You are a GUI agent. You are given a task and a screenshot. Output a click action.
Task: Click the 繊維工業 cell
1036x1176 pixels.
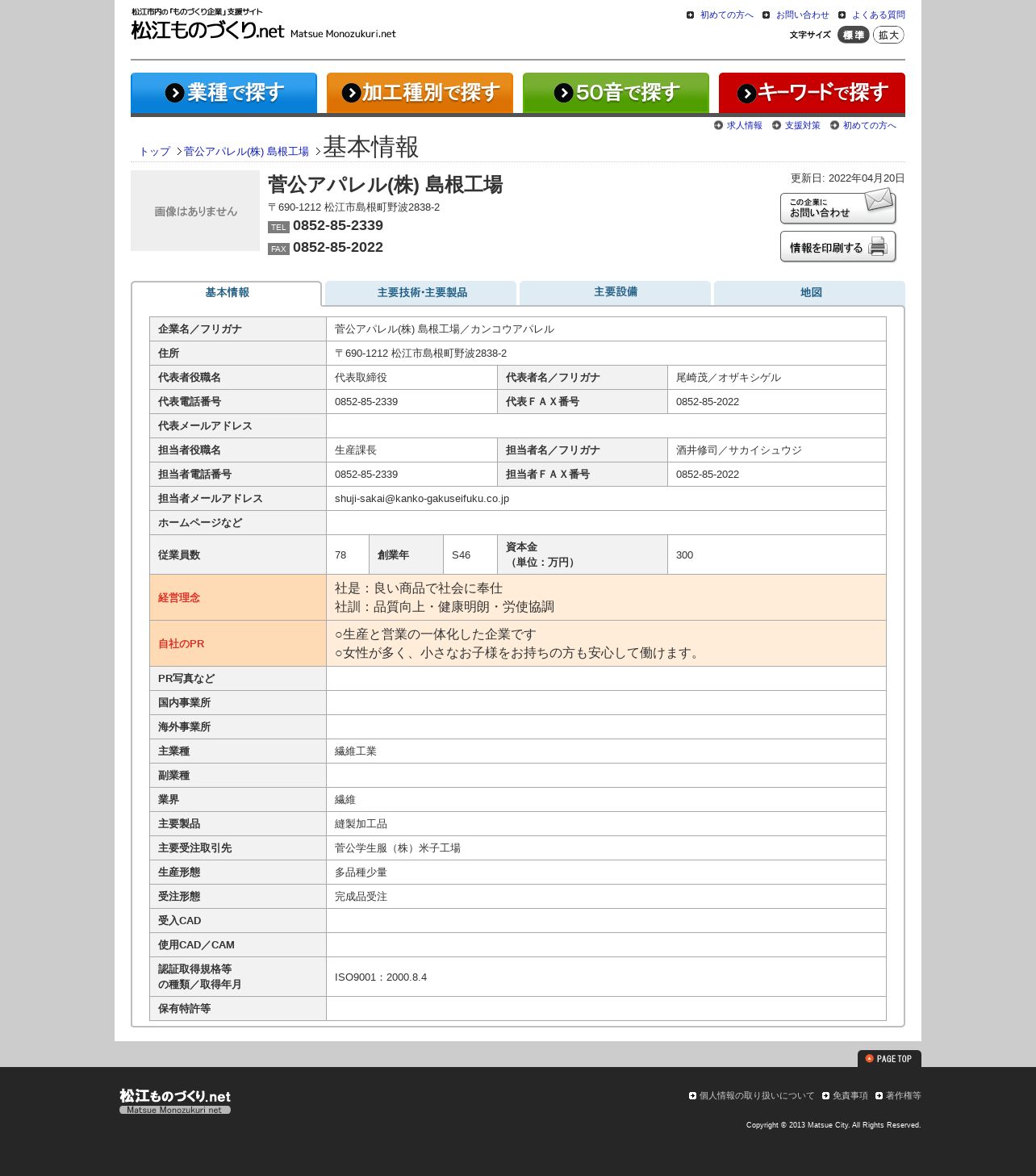pos(606,751)
